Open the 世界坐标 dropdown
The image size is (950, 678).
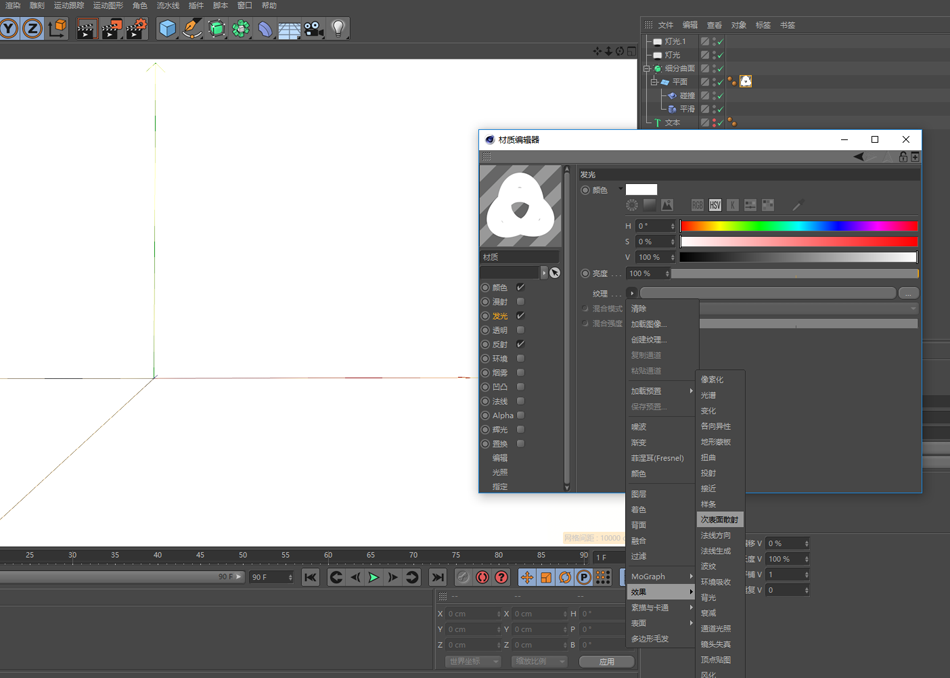tap(474, 661)
